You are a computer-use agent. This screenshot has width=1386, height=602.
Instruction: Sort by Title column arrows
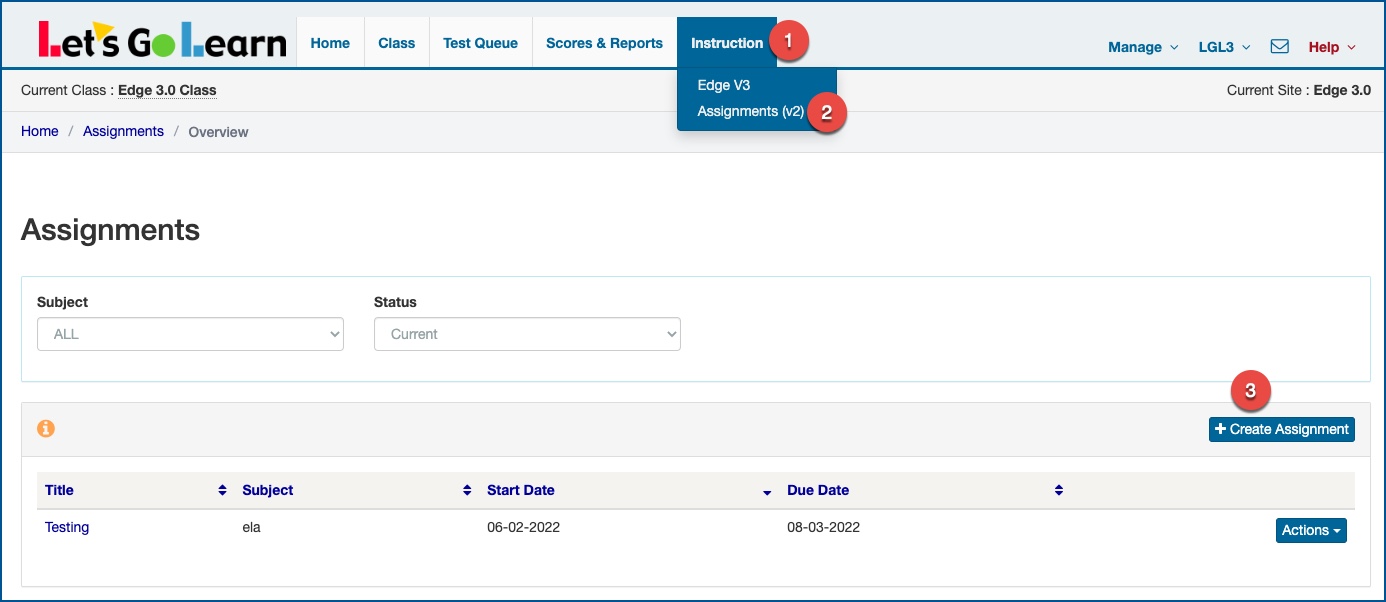click(222, 491)
